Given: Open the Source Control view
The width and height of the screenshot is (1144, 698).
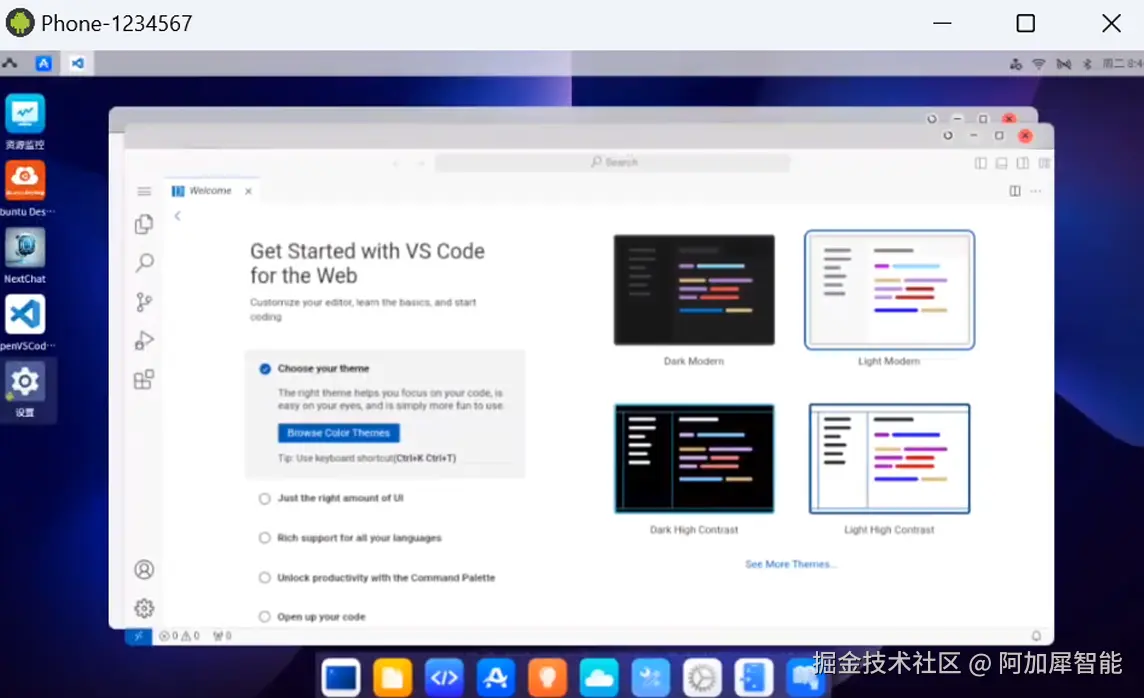Looking at the screenshot, I should click(x=144, y=302).
